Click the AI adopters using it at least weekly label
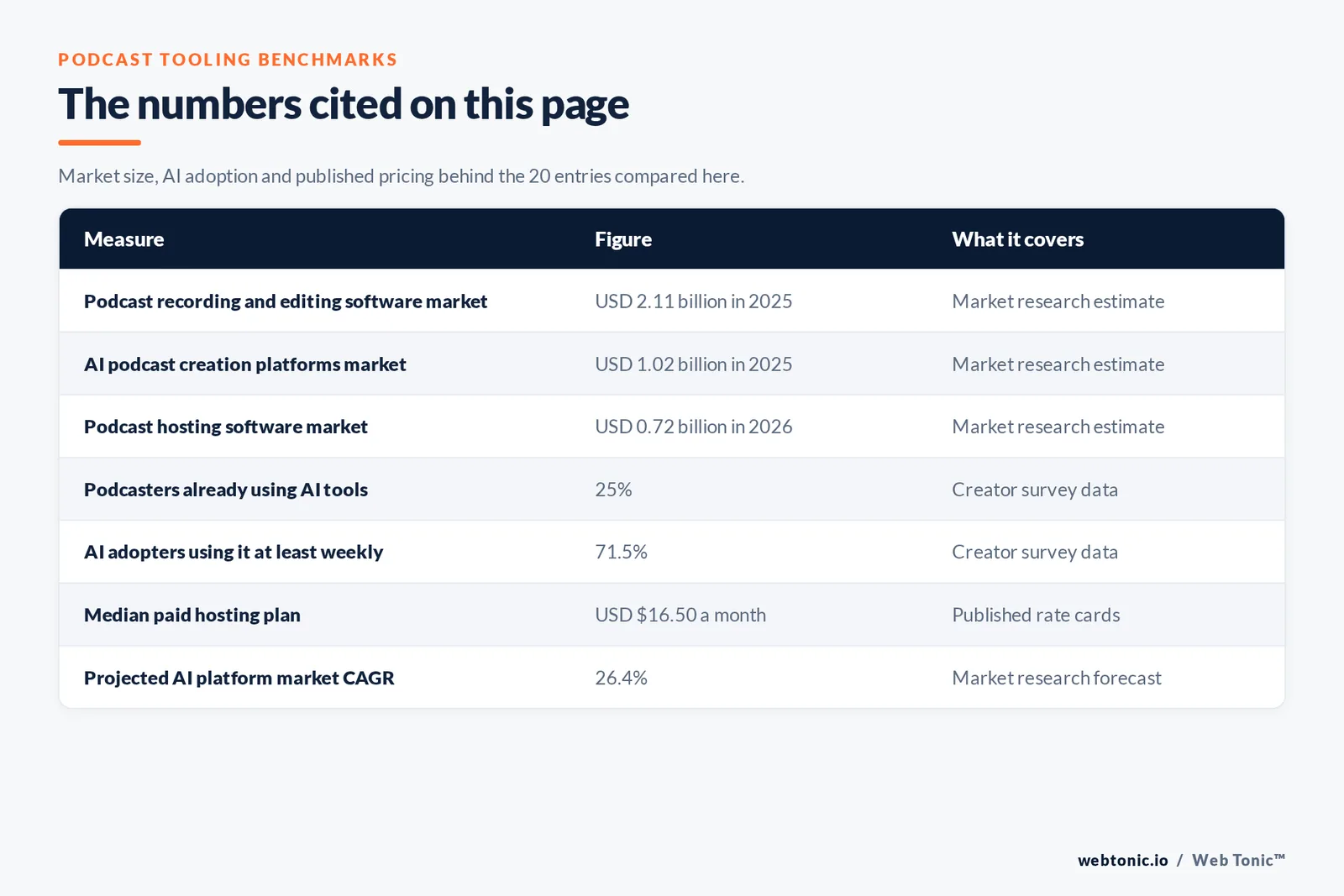 pos(234,552)
